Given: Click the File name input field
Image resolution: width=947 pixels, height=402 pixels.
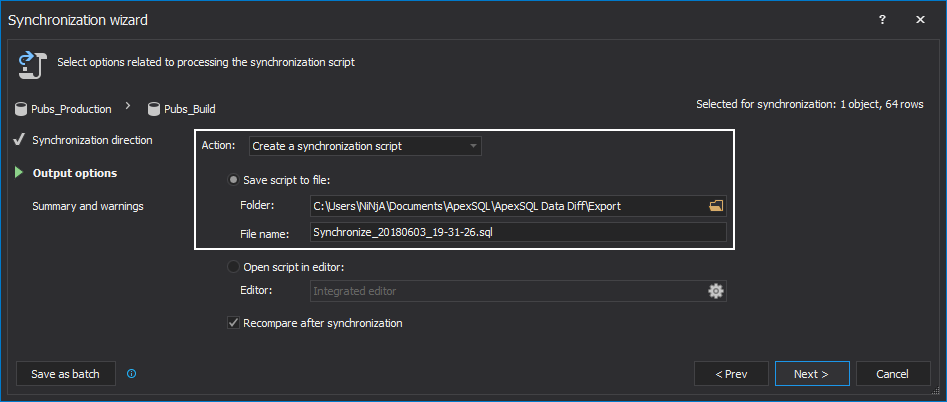Looking at the screenshot, I should [x=517, y=233].
